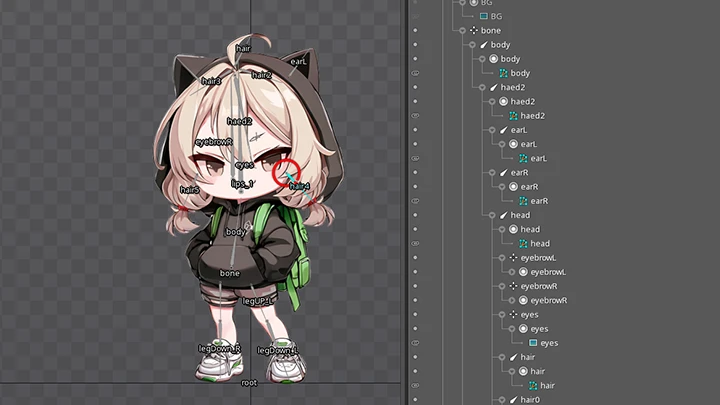Select the 'hair5' bone label in the viewport
Image resolution: width=720 pixels, height=405 pixels.
190,189
